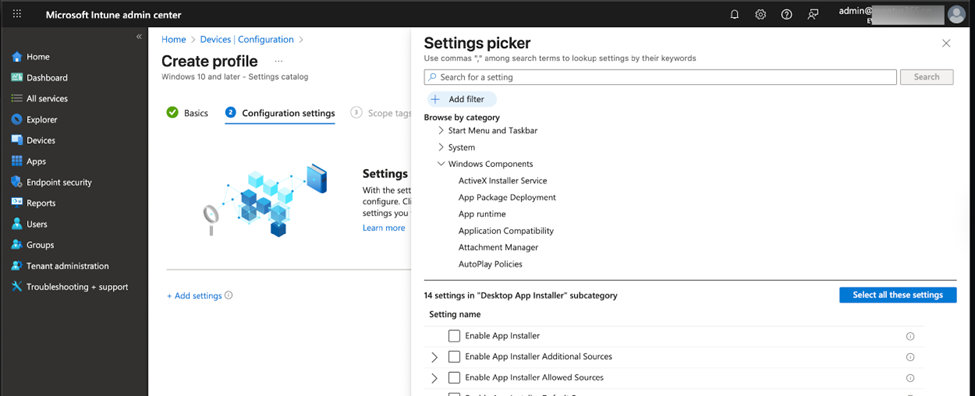
Task: Select ActiveX Installer Service subcategory
Action: click(502, 181)
